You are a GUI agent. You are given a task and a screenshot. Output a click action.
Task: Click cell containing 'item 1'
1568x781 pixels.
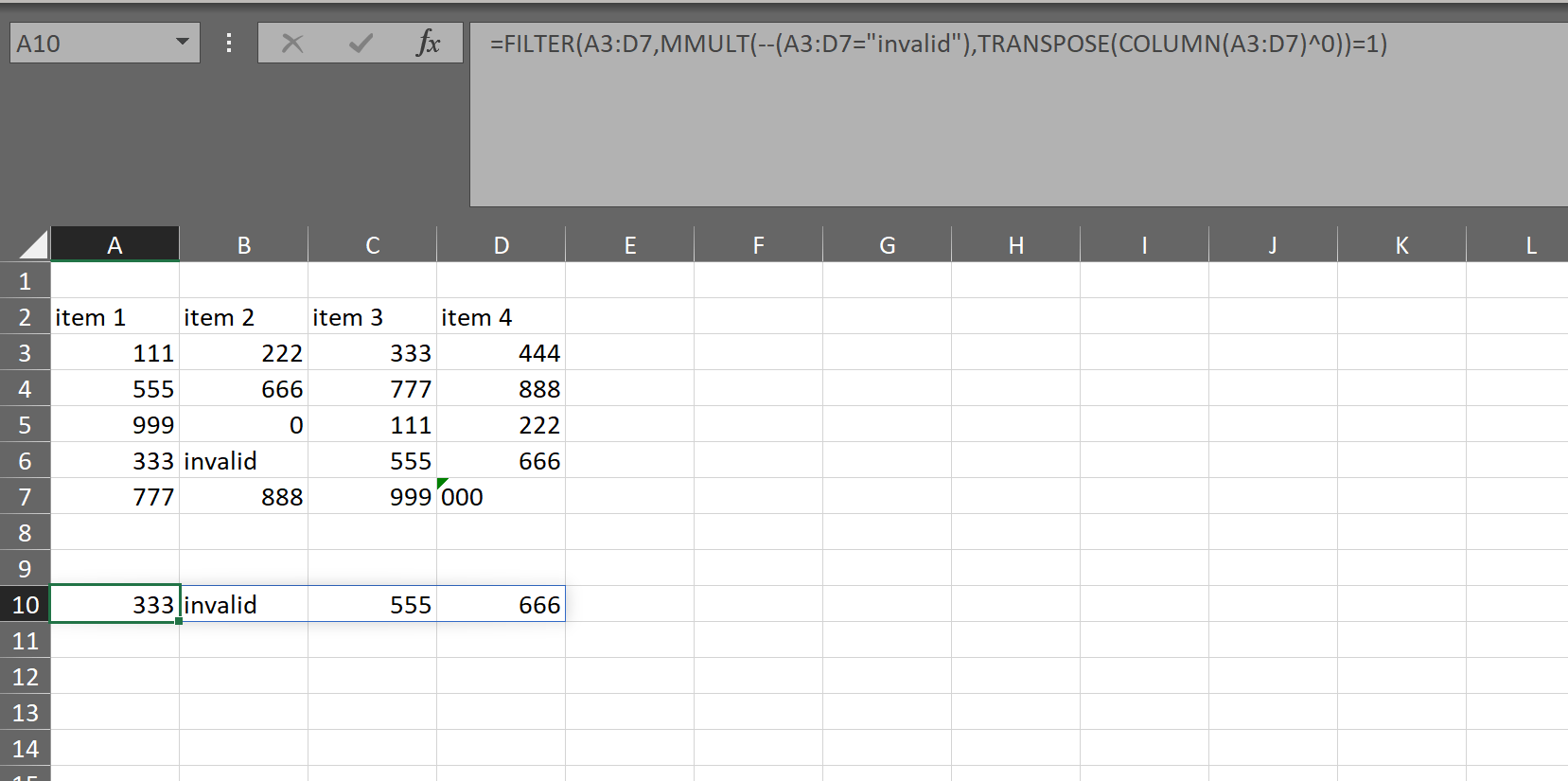pyautogui.click(x=115, y=316)
